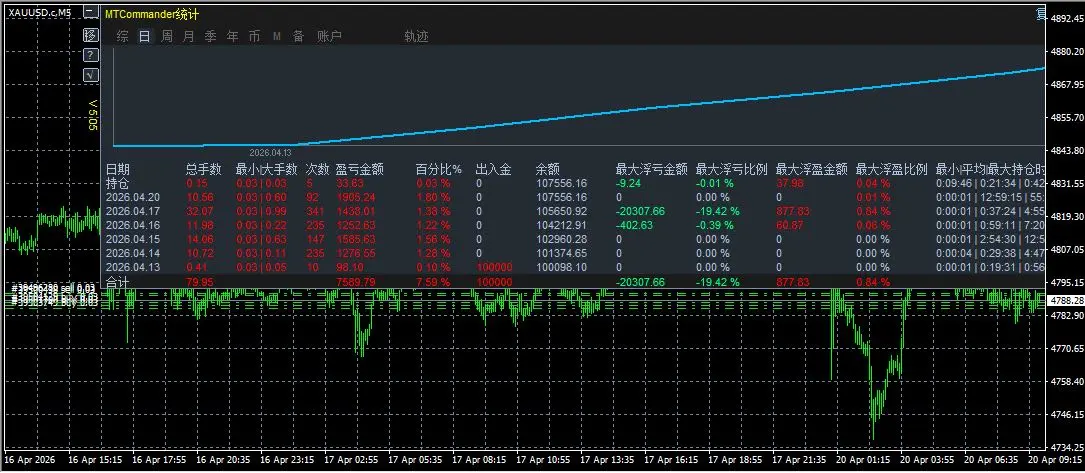The height and width of the screenshot is (473, 1085).
Task: Click the 百分比% column header
Action: 439,169
